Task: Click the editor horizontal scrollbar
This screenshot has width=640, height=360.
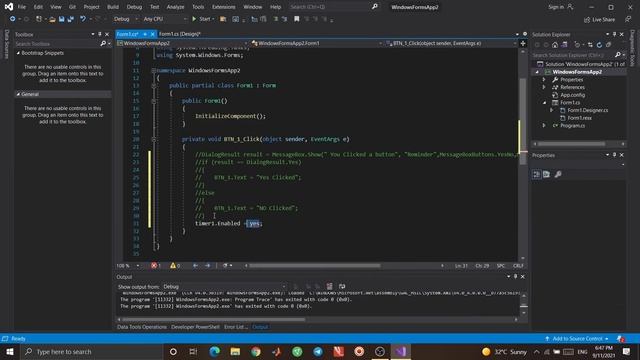Action: click(315, 266)
